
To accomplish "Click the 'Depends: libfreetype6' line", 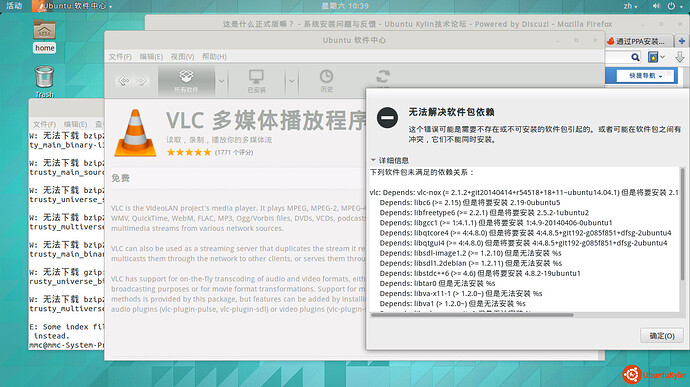I will (x=484, y=213).
